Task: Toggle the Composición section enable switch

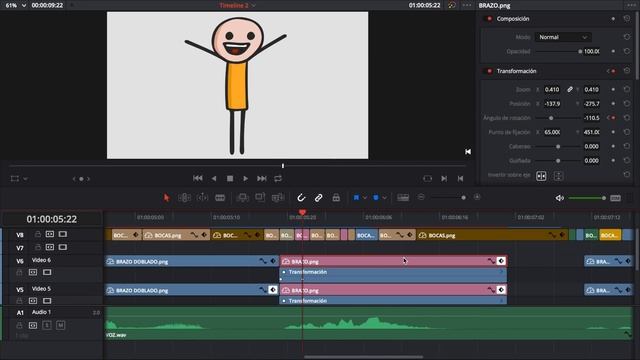Action: (x=489, y=19)
